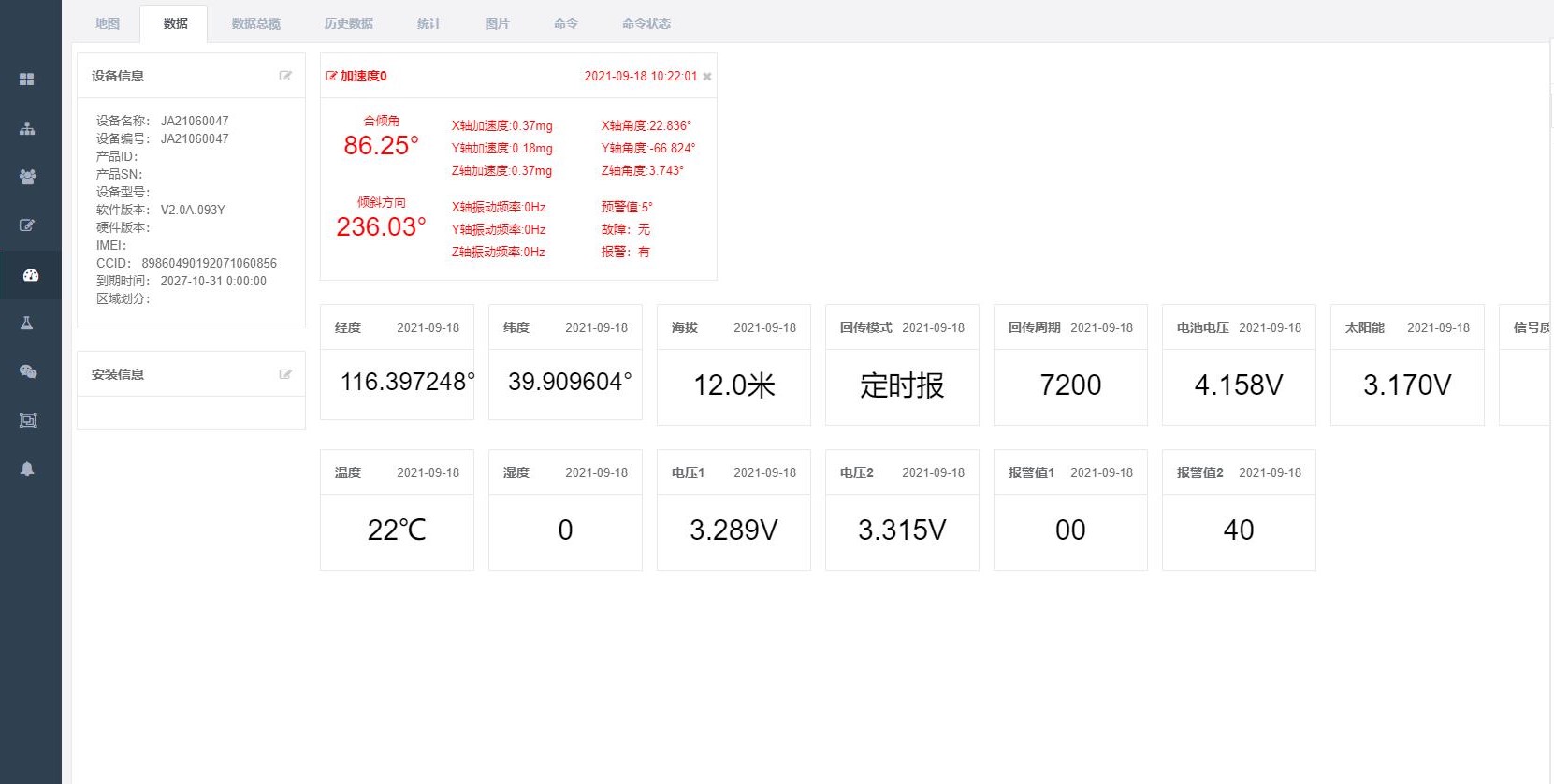
Task: Click the gauge monitoring icon in sidebar
Action: tap(30, 275)
